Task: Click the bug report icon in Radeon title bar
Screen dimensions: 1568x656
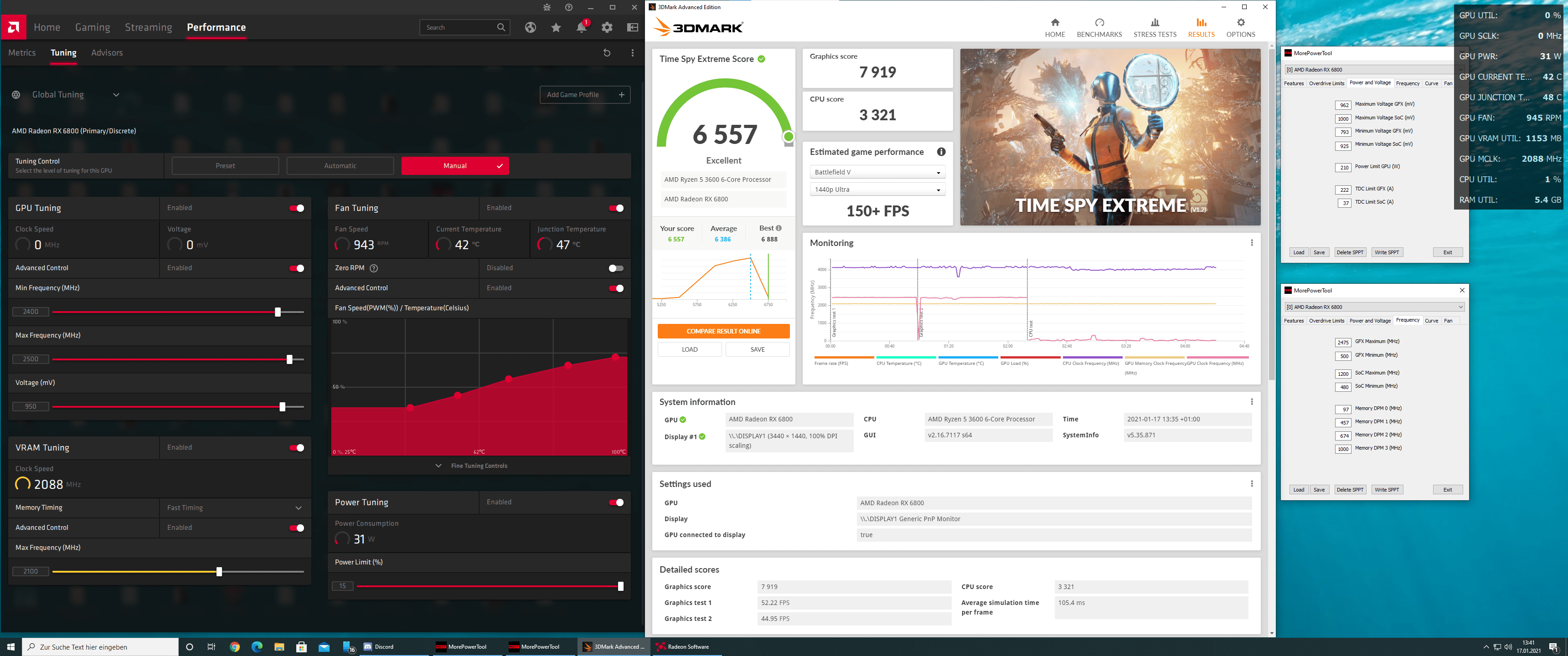Action: tap(547, 7)
